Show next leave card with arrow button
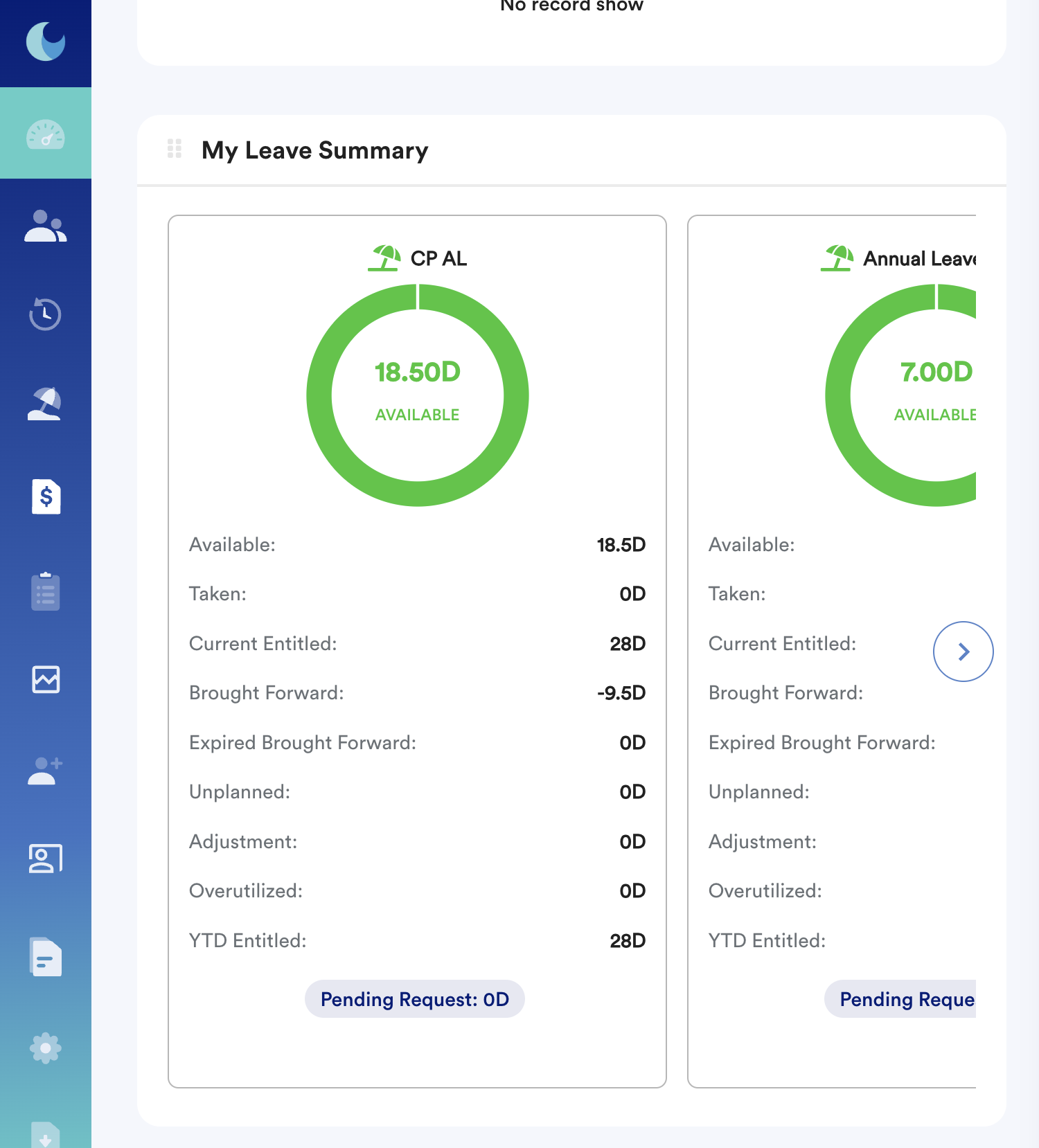Viewport: 1039px width, 1148px height. pos(963,652)
